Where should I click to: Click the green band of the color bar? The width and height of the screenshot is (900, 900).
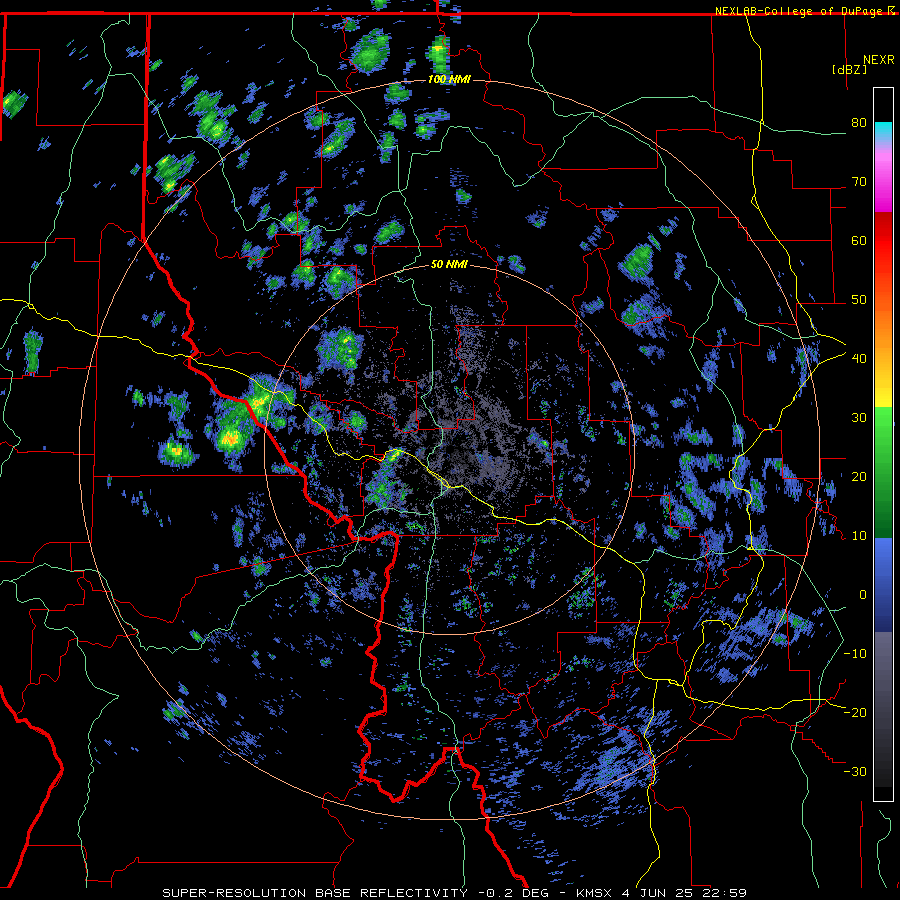pos(883,472)
